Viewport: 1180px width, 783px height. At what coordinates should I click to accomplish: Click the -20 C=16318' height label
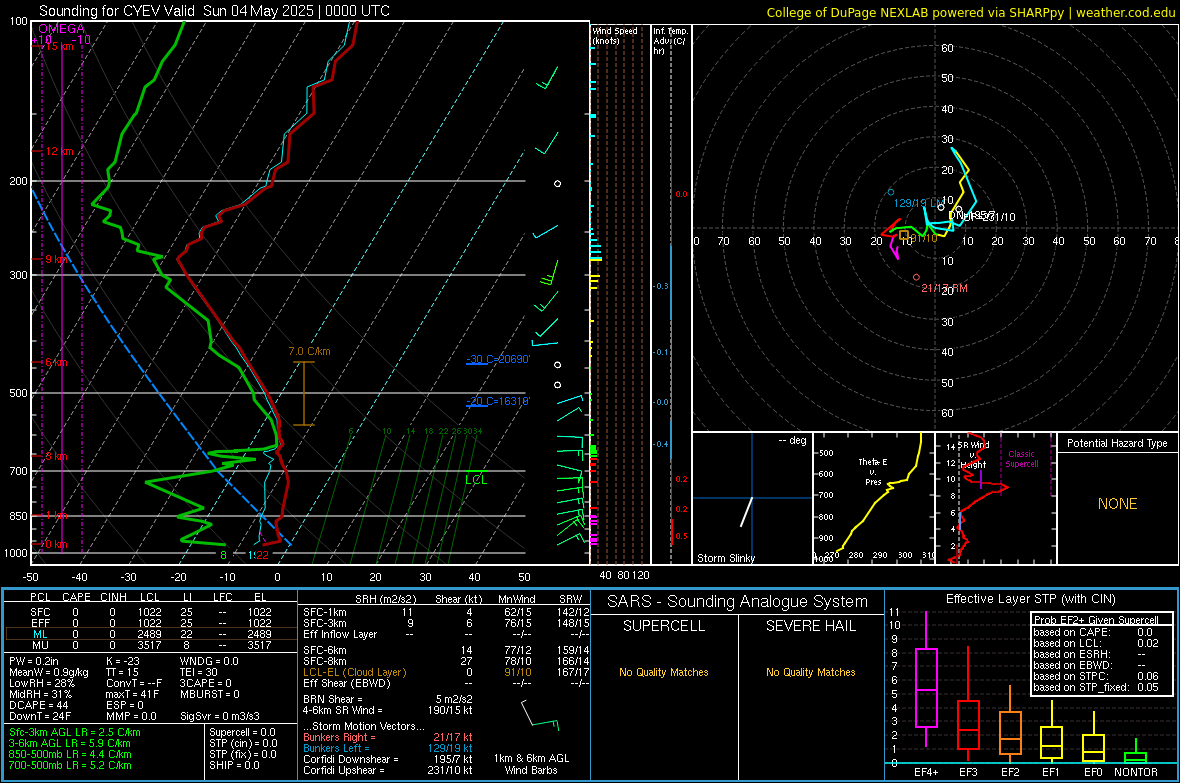coord(498,401)
